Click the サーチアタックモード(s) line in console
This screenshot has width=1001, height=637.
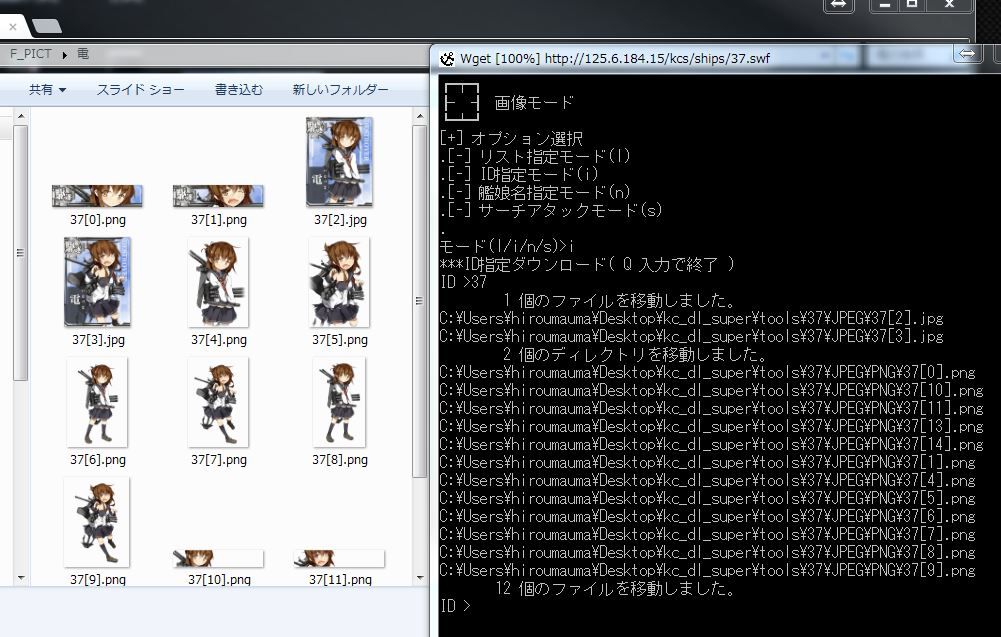[x=551, y=210]
